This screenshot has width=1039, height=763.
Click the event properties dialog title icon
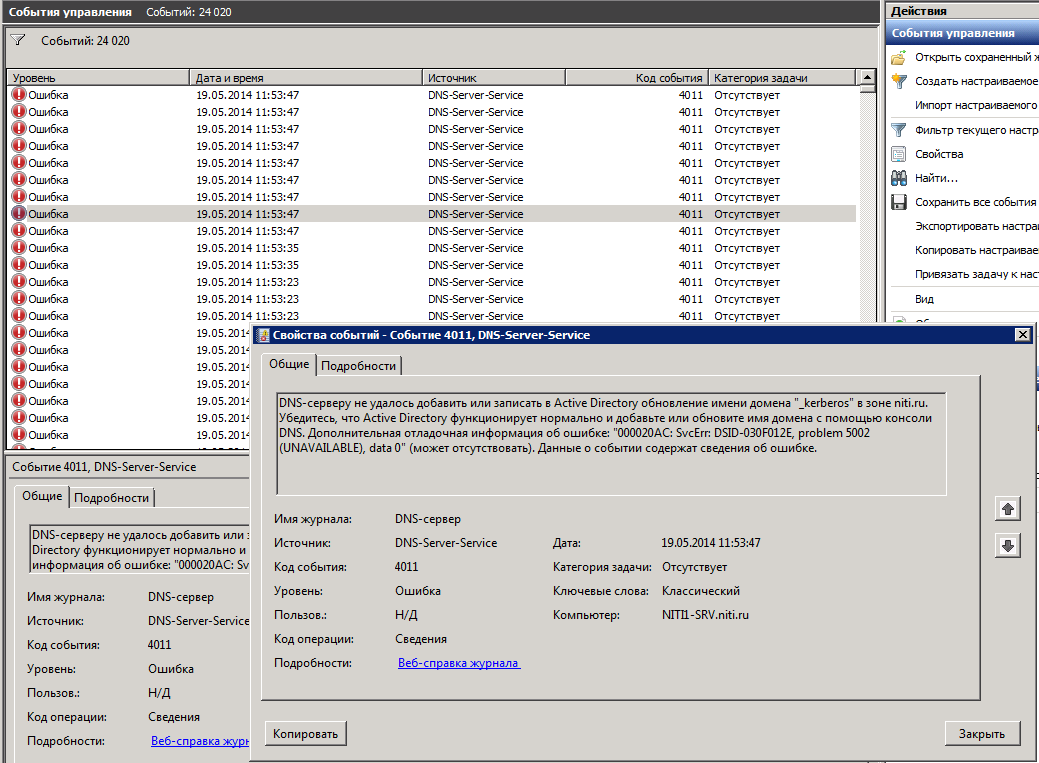tap(263, 335)
